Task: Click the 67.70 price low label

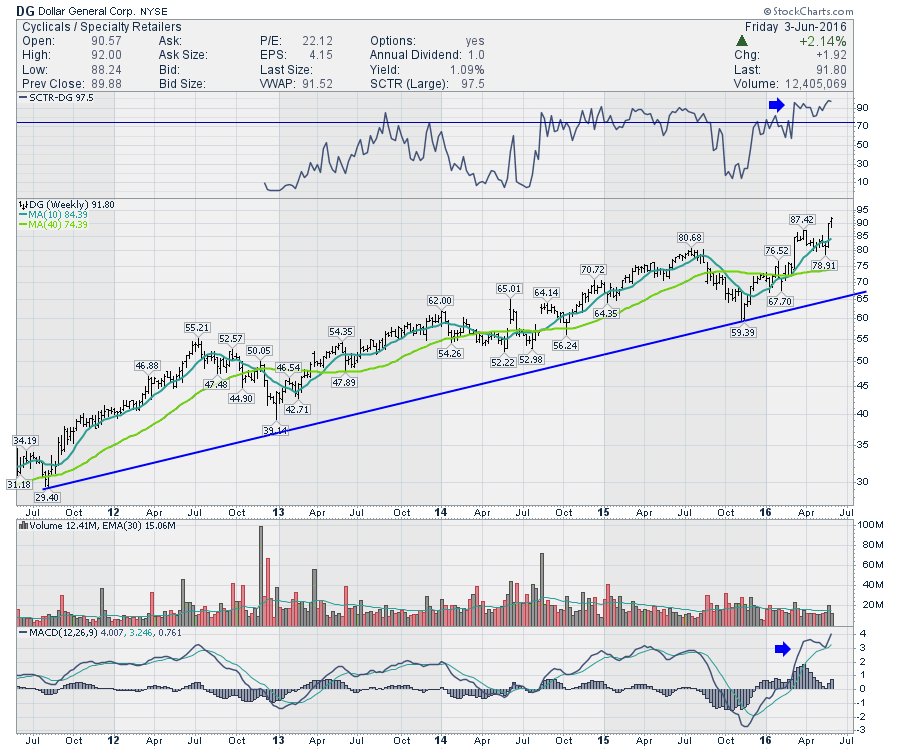Action: 780,301
